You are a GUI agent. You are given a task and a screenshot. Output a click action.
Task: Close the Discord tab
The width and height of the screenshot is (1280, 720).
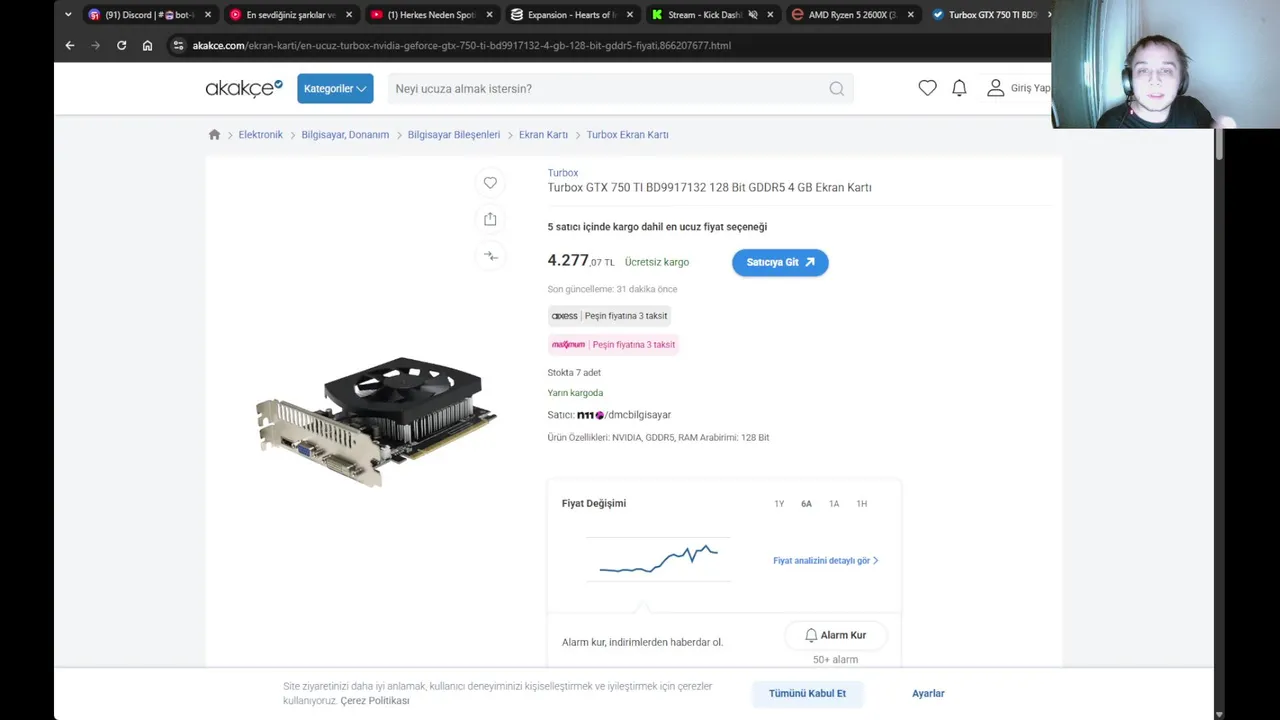pyautogui.click(x=208, y=15)
